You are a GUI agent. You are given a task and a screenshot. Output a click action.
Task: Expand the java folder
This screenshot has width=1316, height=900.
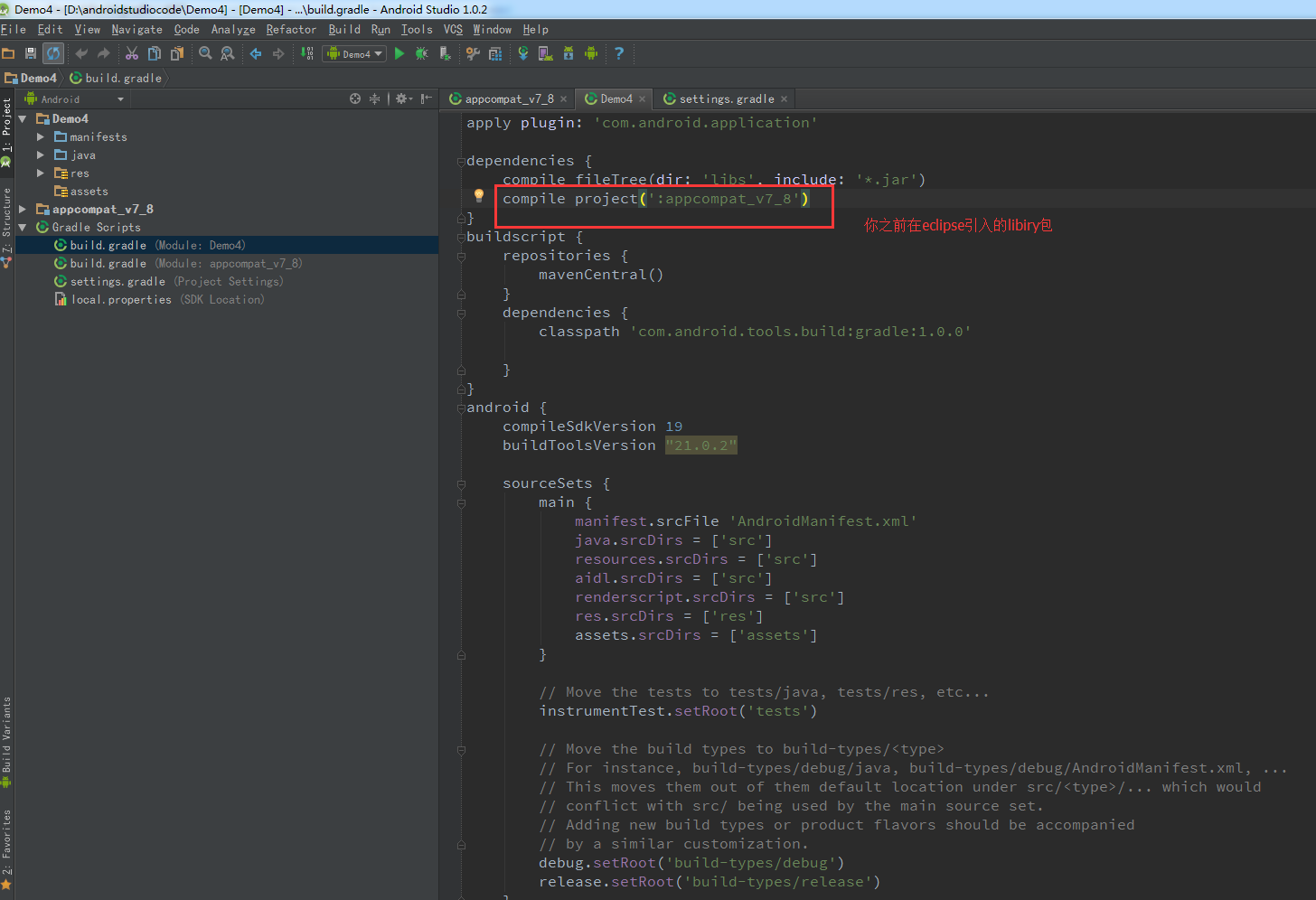(x=40, y=155)
